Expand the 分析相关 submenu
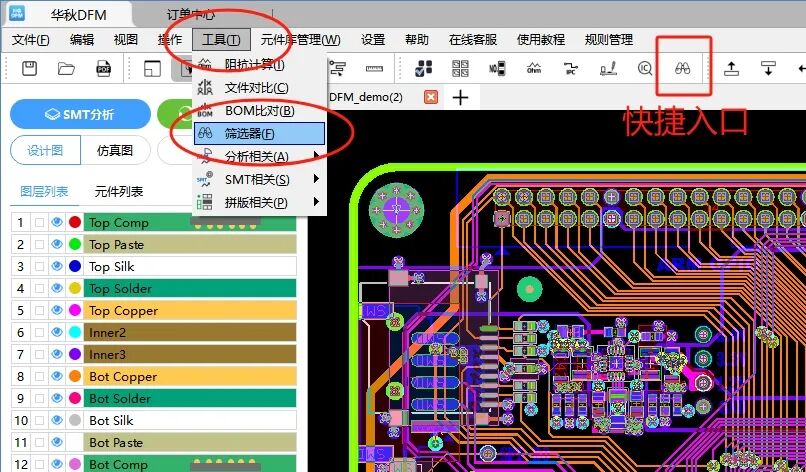The height and width of the screenshot is (472, 806). click(259, 156)
